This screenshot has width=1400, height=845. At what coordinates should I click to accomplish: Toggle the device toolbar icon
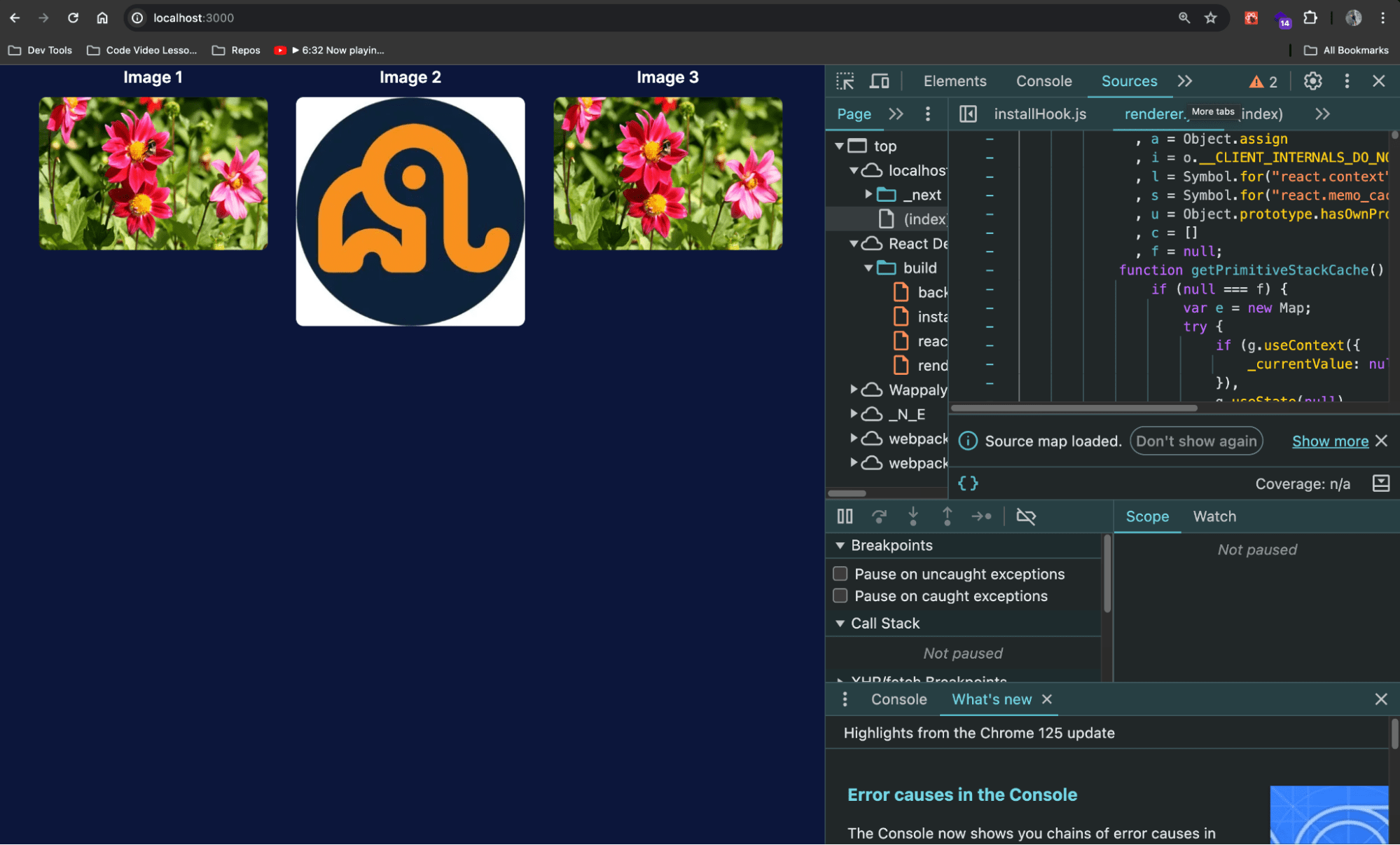(x=879, y=81)
